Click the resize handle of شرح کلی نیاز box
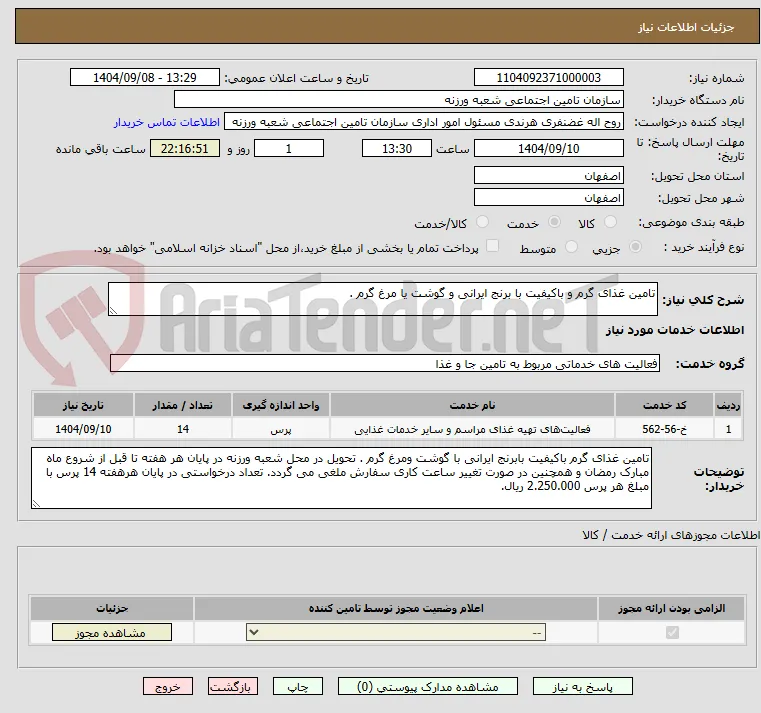761x713 pixels. [113, 311]
